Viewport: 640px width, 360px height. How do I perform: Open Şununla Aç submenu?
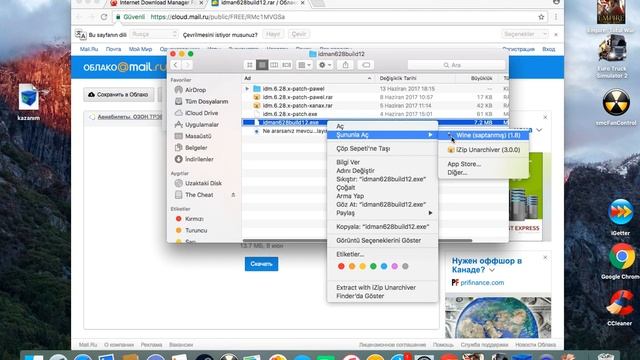382,135
